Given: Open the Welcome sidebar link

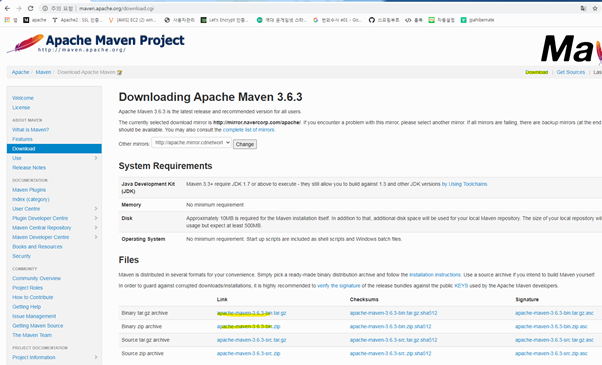Looking at the screenshot, I should click(23, 98).
